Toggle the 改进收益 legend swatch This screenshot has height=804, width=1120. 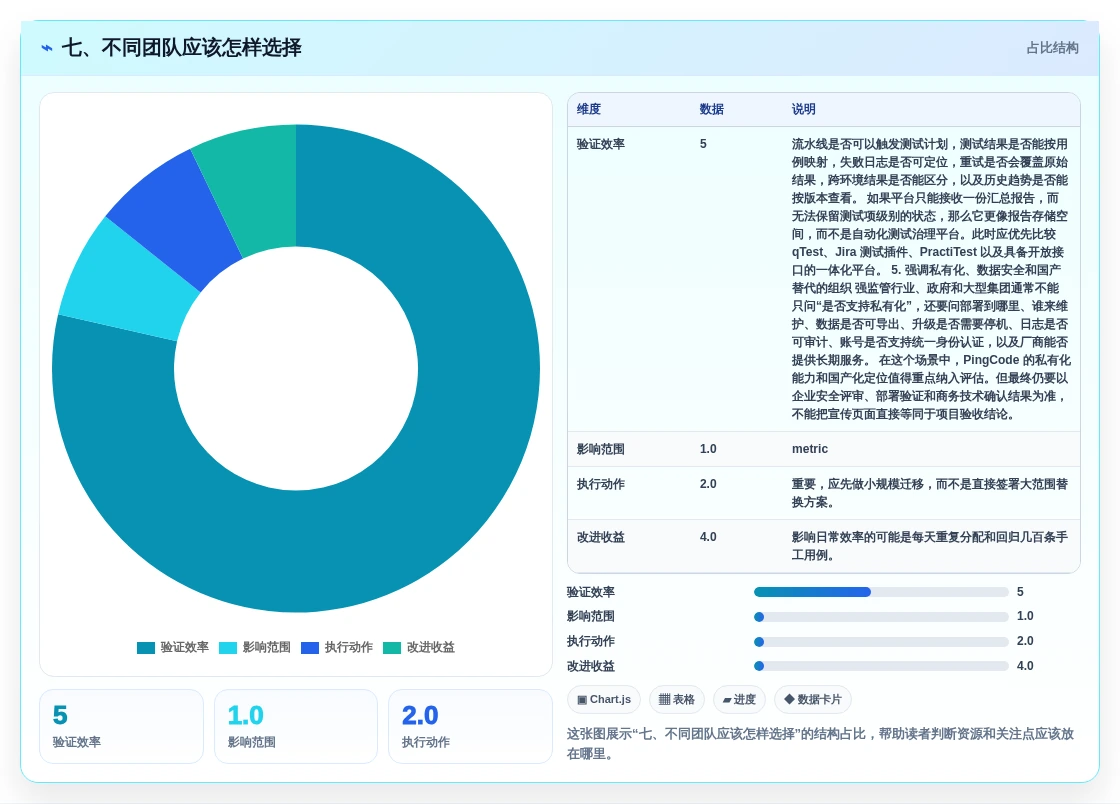pos(392,648)
